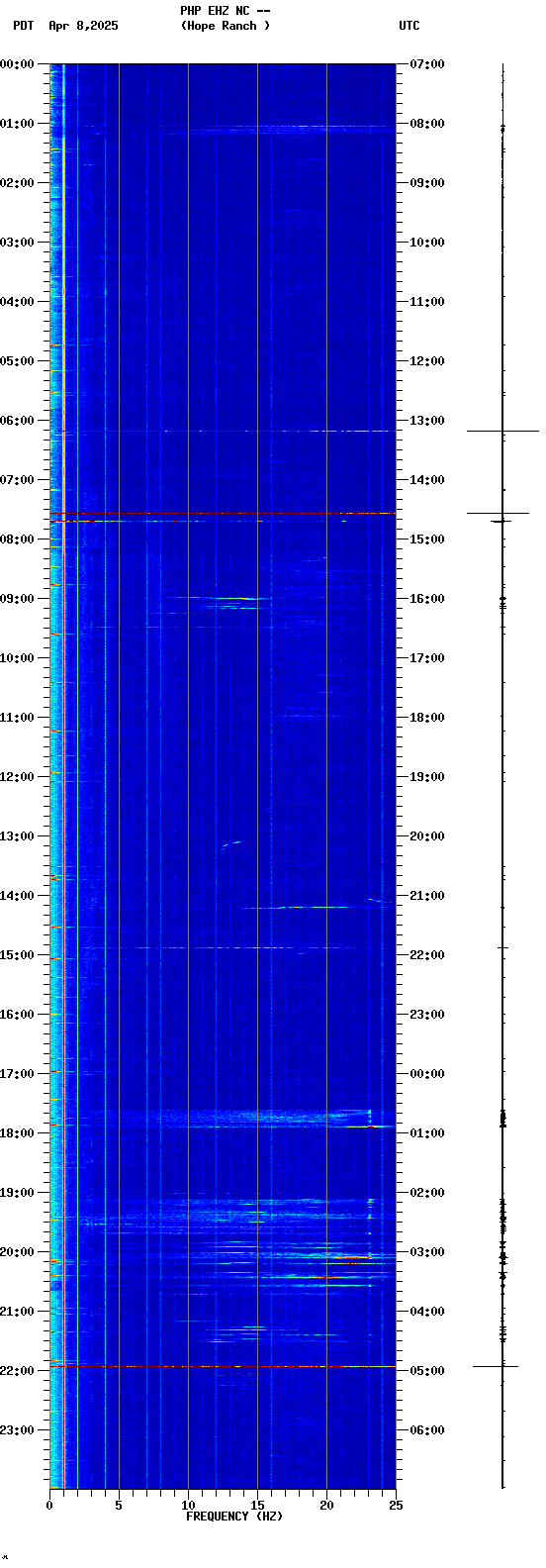Click the 21:00 UTC time label
Image resolution: width=546 pixels, height=1568 pixels.
click(x=427, y=896)
